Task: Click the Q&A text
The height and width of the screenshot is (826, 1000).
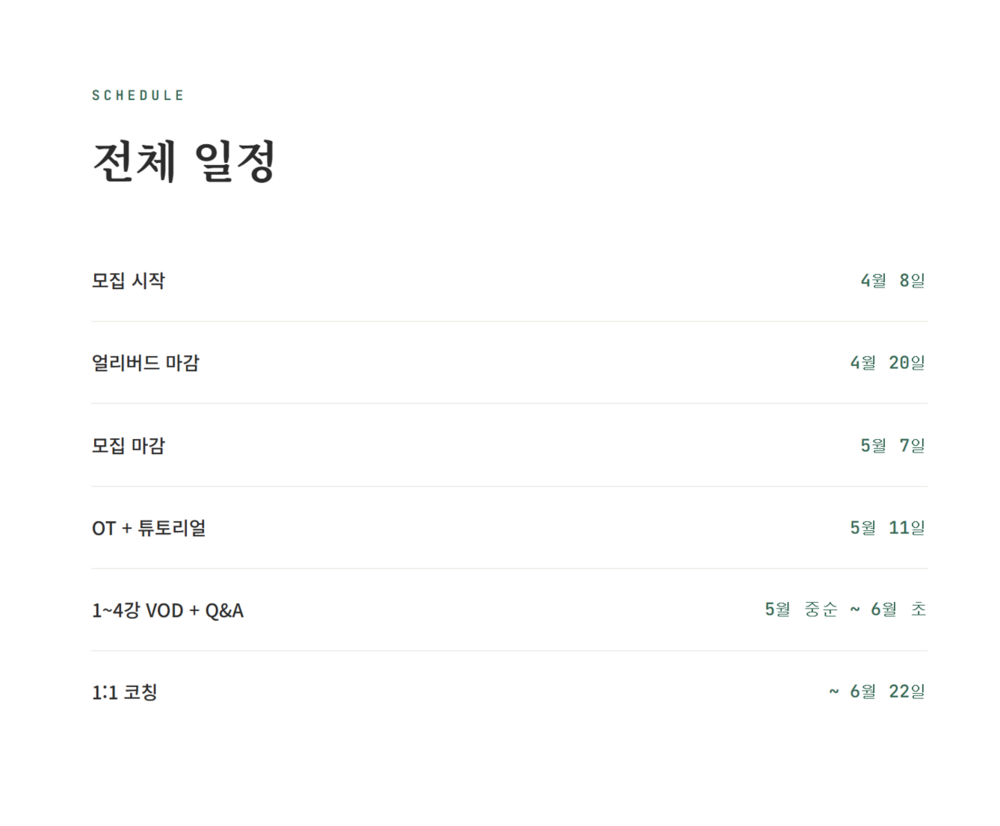Action: [224, 610]
